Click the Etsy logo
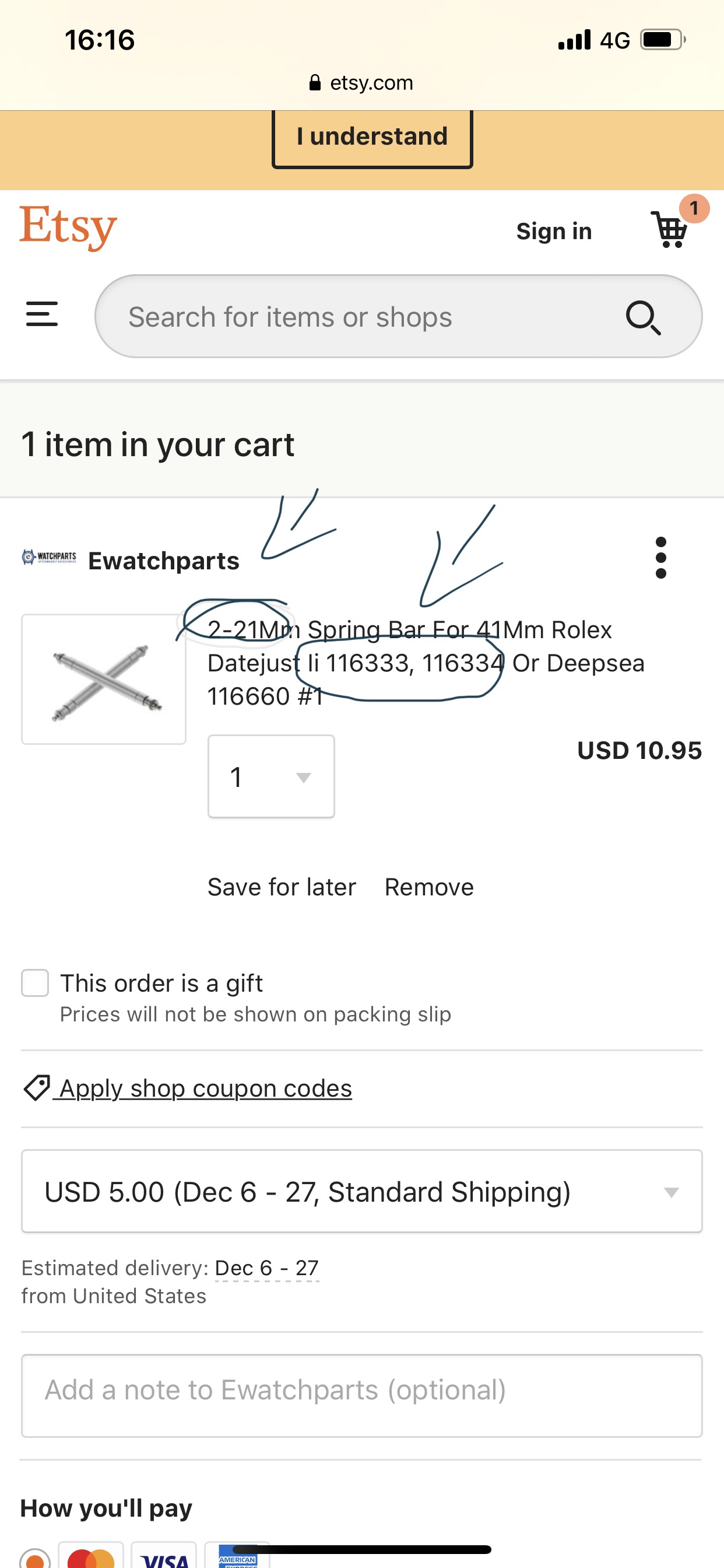The image size is (724, 1568). coord(68,227)
